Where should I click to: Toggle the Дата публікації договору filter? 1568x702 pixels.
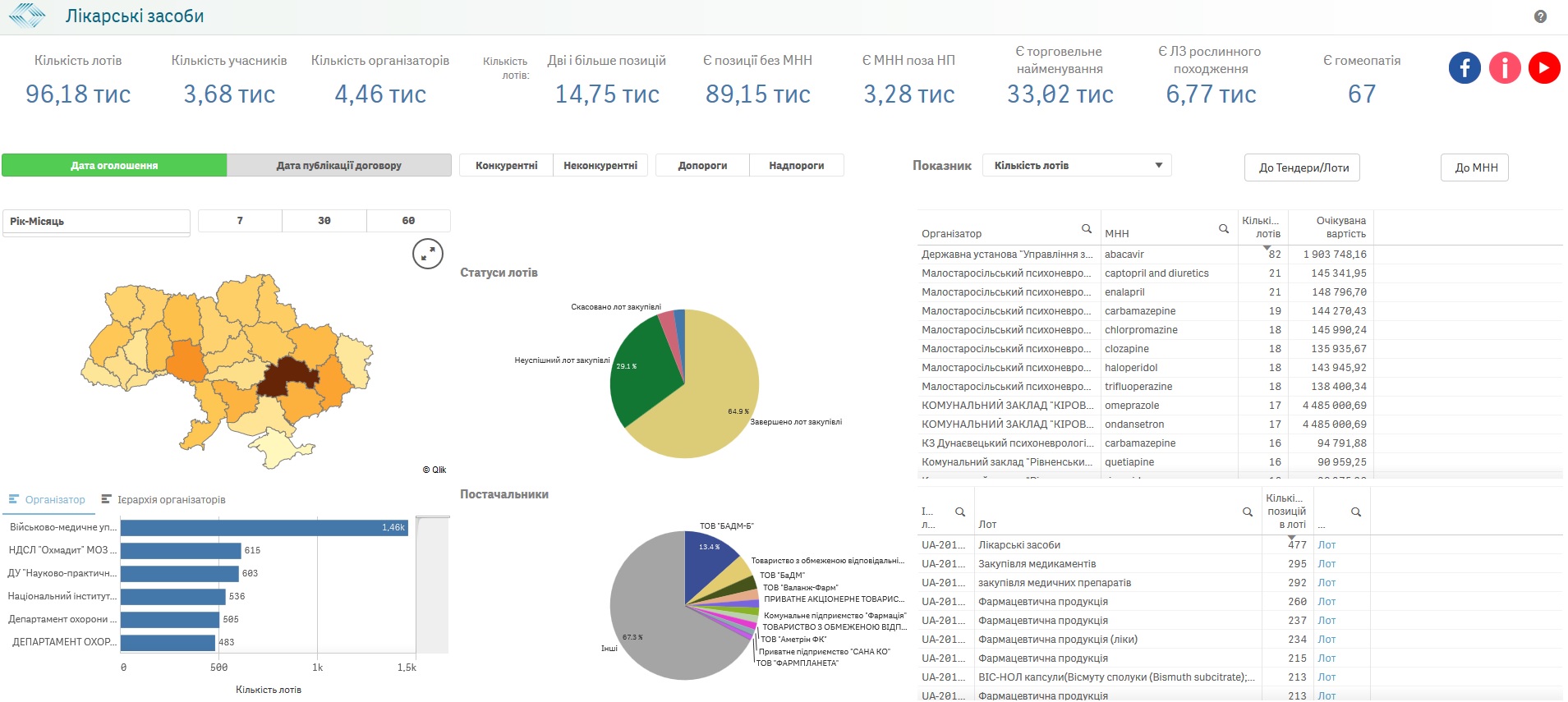click(339, 165)
